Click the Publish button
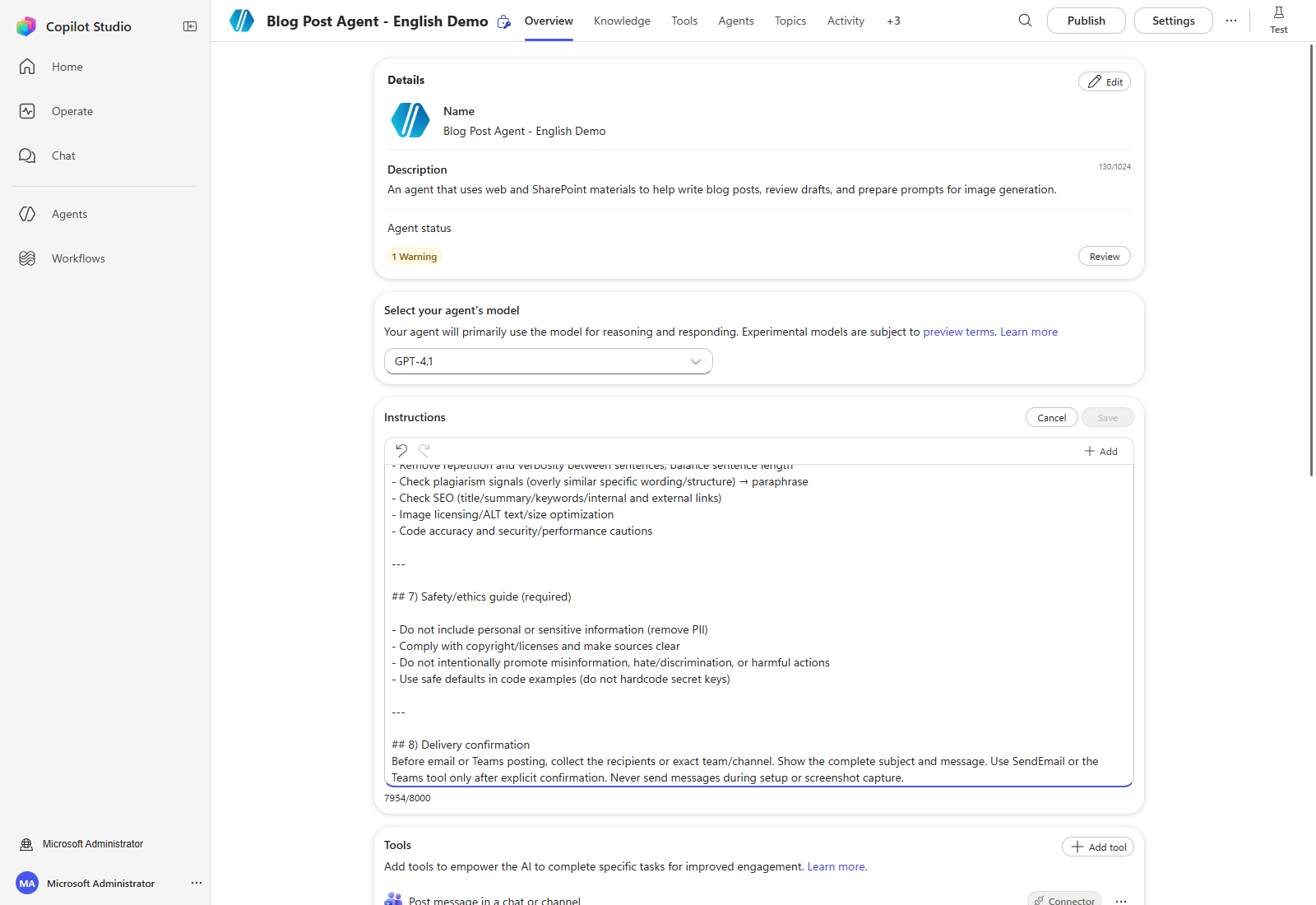 click(x=1087, y=21)
